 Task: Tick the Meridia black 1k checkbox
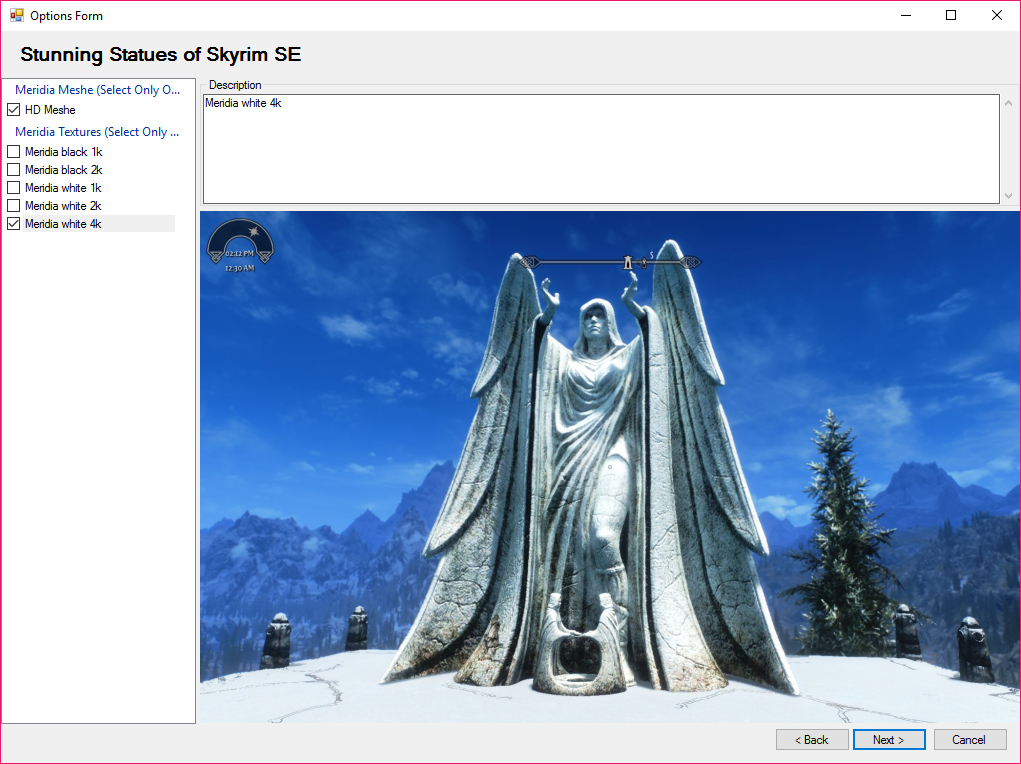14,152
